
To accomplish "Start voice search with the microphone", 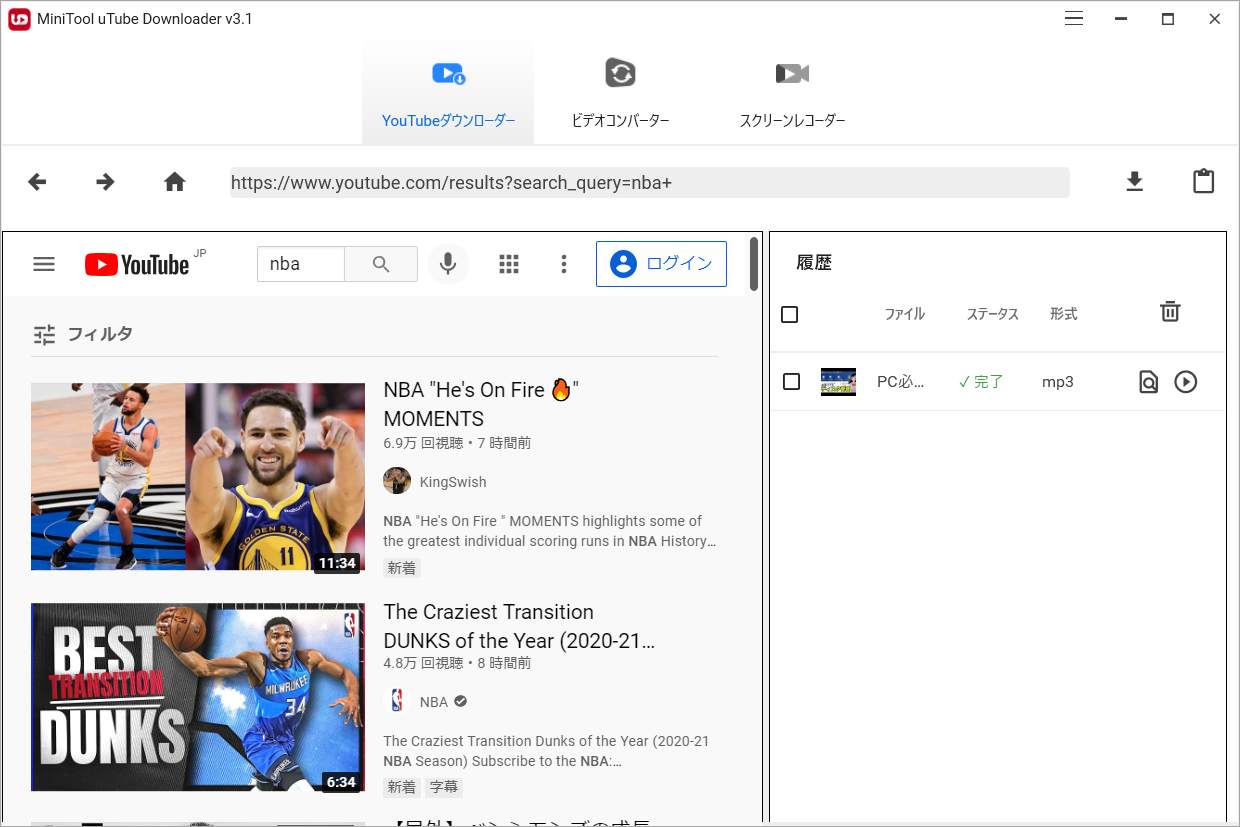I will [448, 264].
